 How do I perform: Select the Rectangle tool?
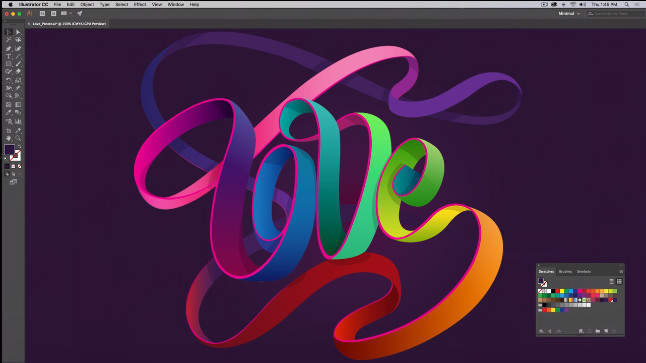coord(8,64)
